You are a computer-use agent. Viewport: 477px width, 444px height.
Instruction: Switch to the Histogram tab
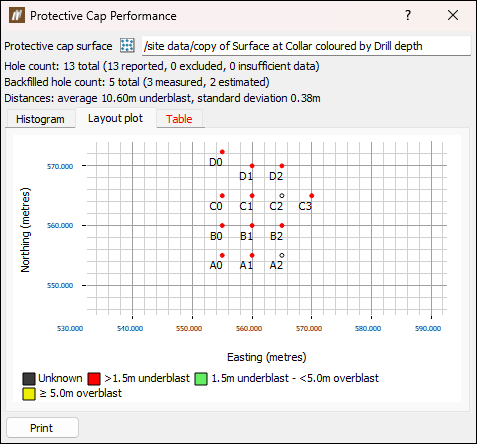[x=40, y=119]
